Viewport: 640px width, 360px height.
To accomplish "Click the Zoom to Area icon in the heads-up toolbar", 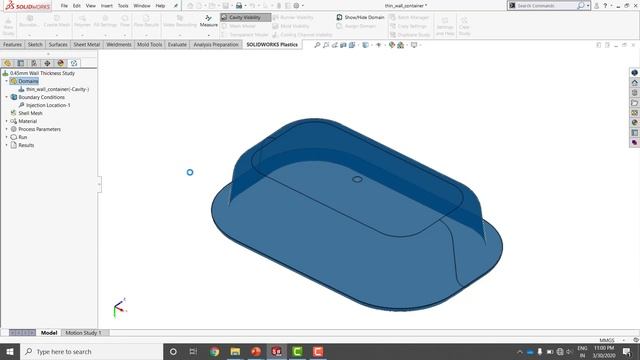I will [x=326, y=45].
